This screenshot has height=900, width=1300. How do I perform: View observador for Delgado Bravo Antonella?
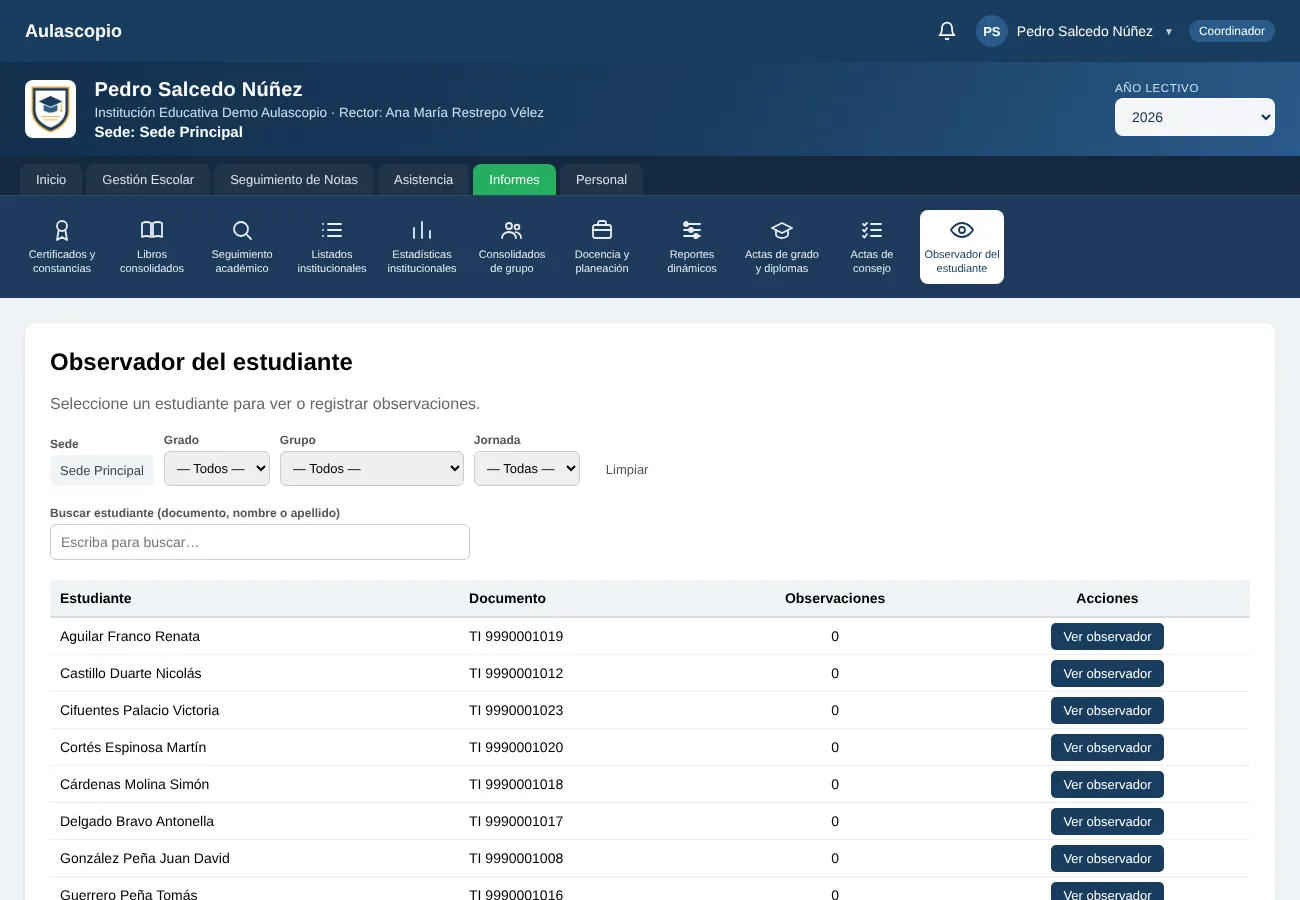(x=1107, y=821)
